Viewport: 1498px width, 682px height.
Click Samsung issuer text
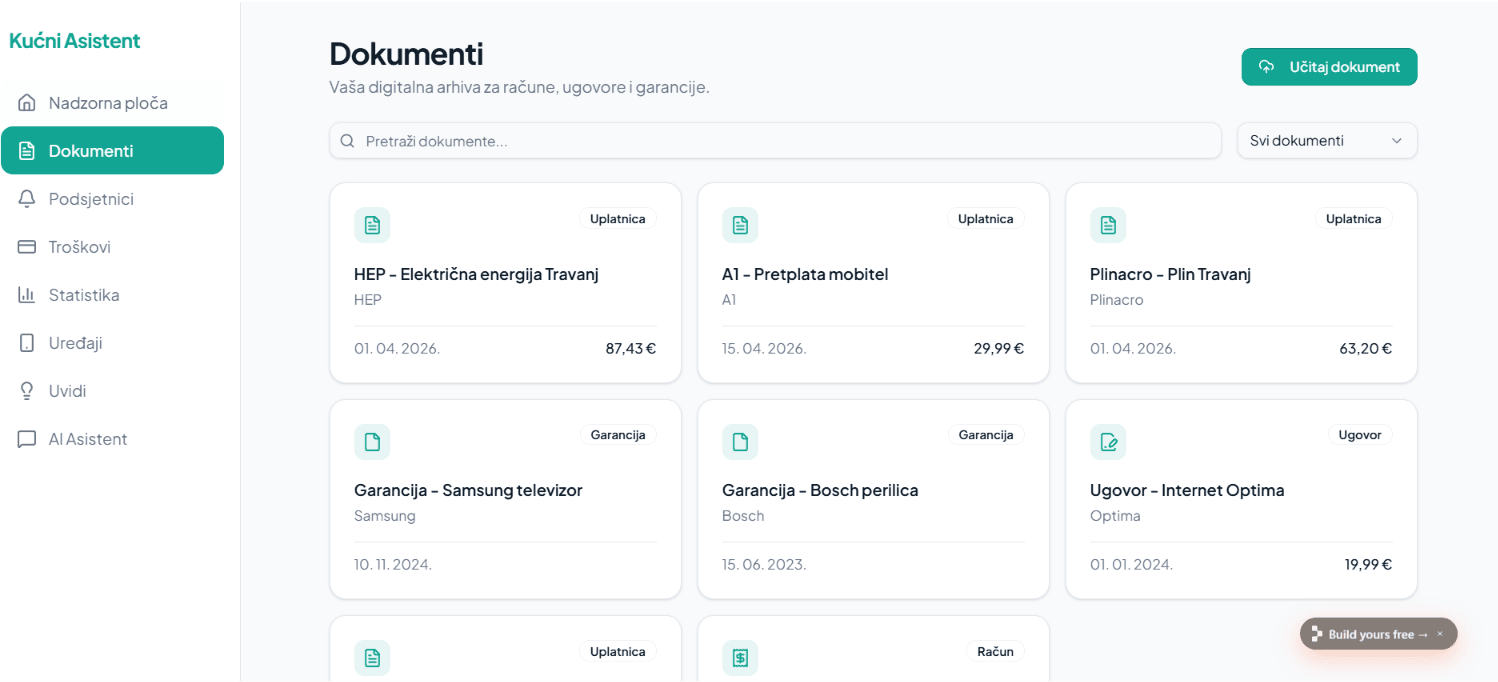pyautogui.click(x=385, y=516)
